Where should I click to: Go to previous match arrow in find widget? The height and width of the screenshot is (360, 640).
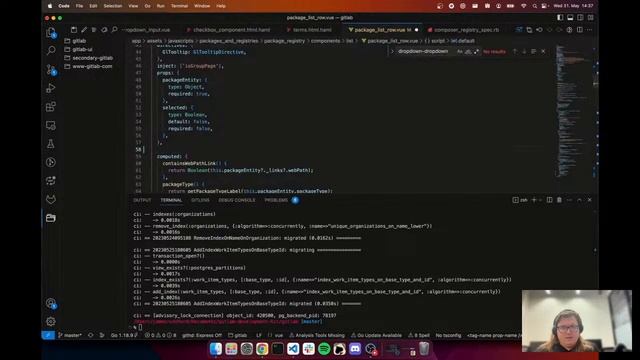(515, 51)
